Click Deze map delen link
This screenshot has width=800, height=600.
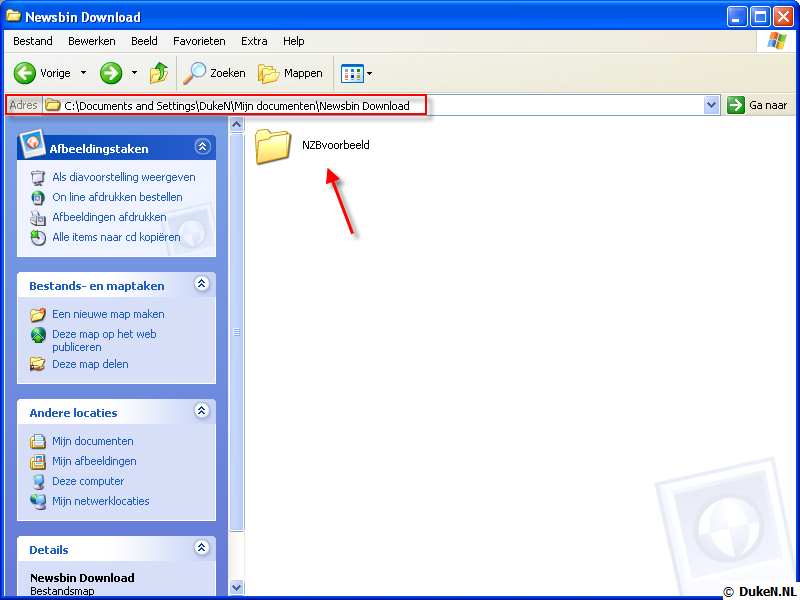90,364
